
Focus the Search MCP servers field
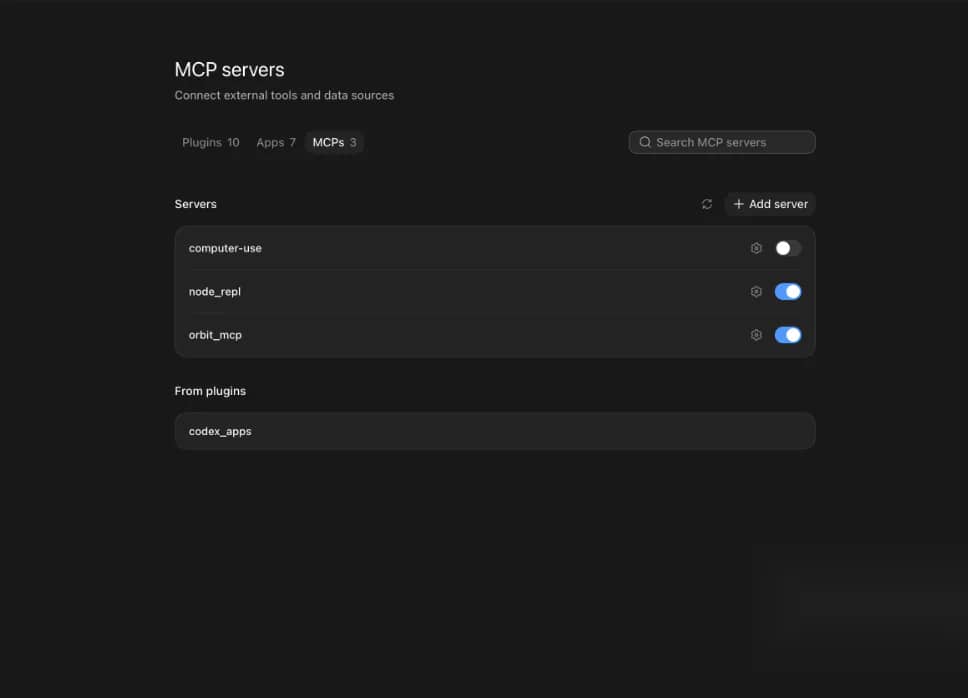[x=722, y=143]
